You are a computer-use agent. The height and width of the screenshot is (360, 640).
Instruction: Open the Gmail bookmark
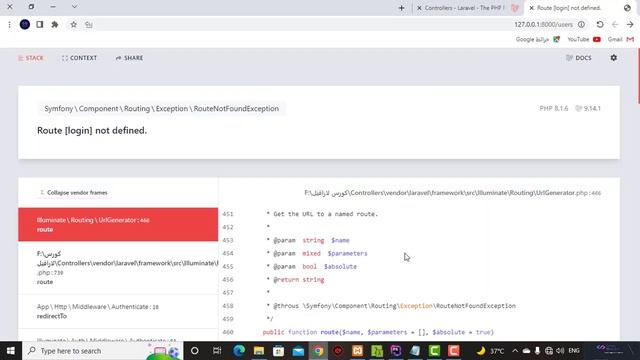pos(621,39)
